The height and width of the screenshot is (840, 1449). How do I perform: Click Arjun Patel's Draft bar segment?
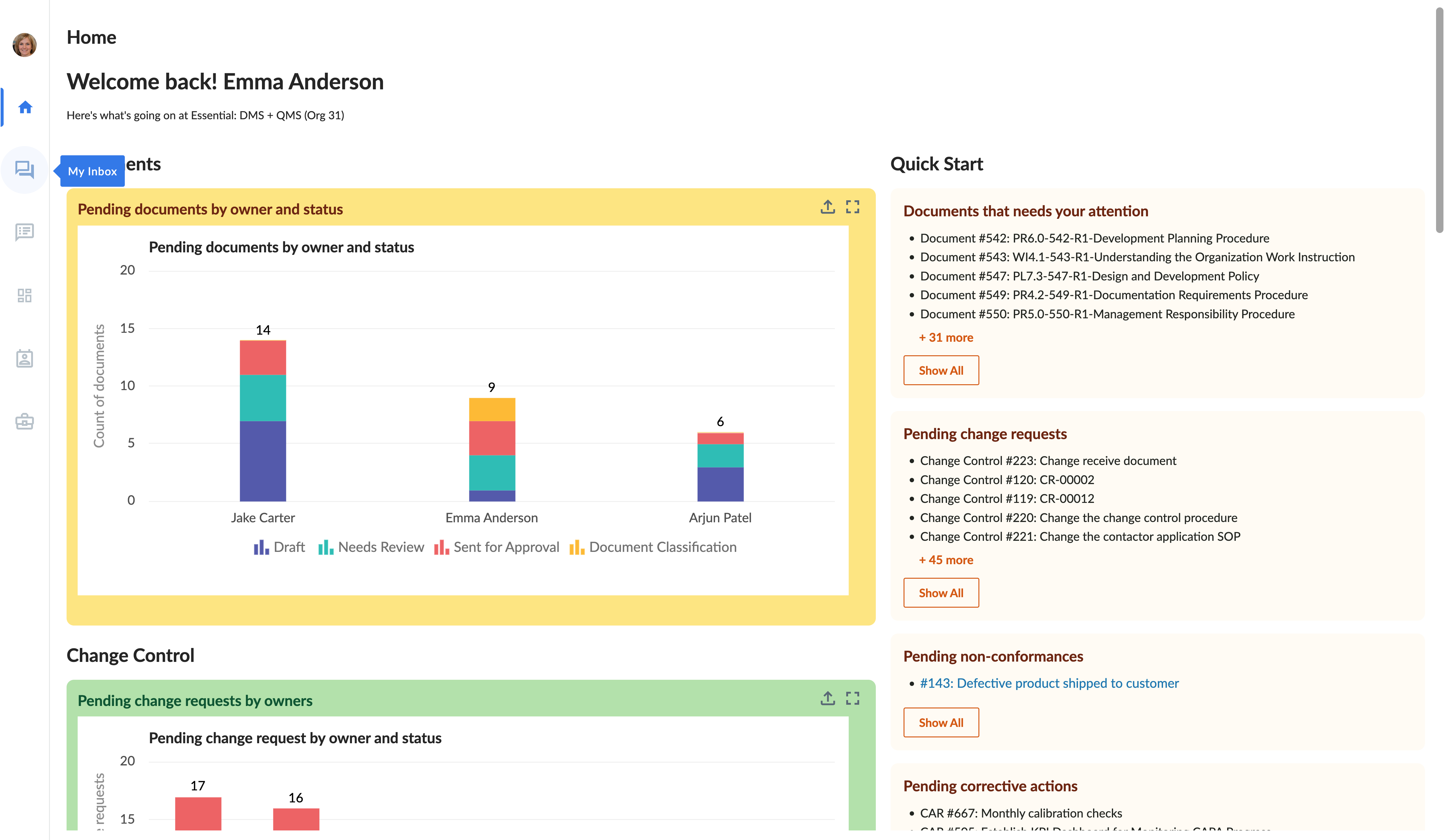click(x=720, y=484)
